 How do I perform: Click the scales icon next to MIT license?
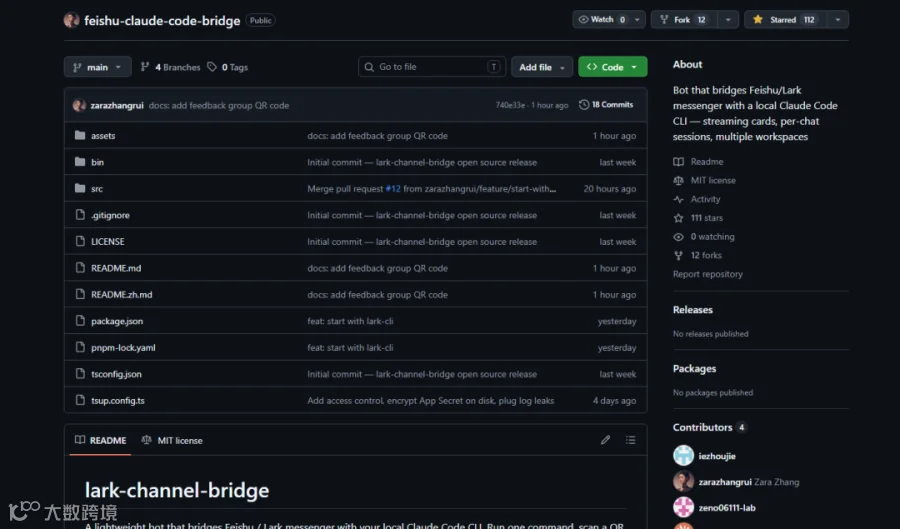click(x=678, y=180)
